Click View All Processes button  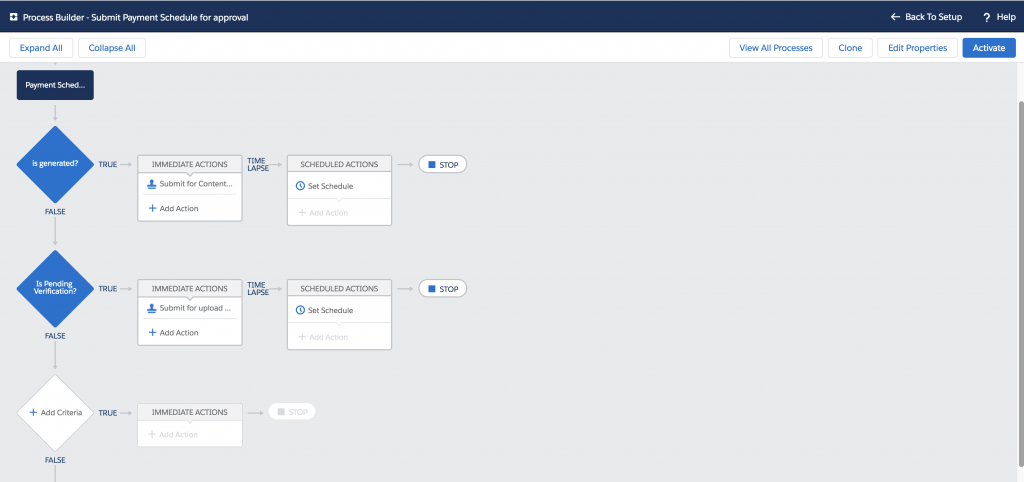pyautogui.click(x=776, y=48)
